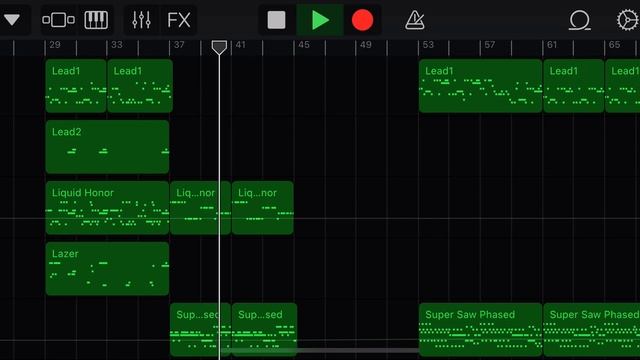The width and height of the screenshot is (640, 360).
Task: Tap bar 33 on the ruler
Action: pos(117,44)
